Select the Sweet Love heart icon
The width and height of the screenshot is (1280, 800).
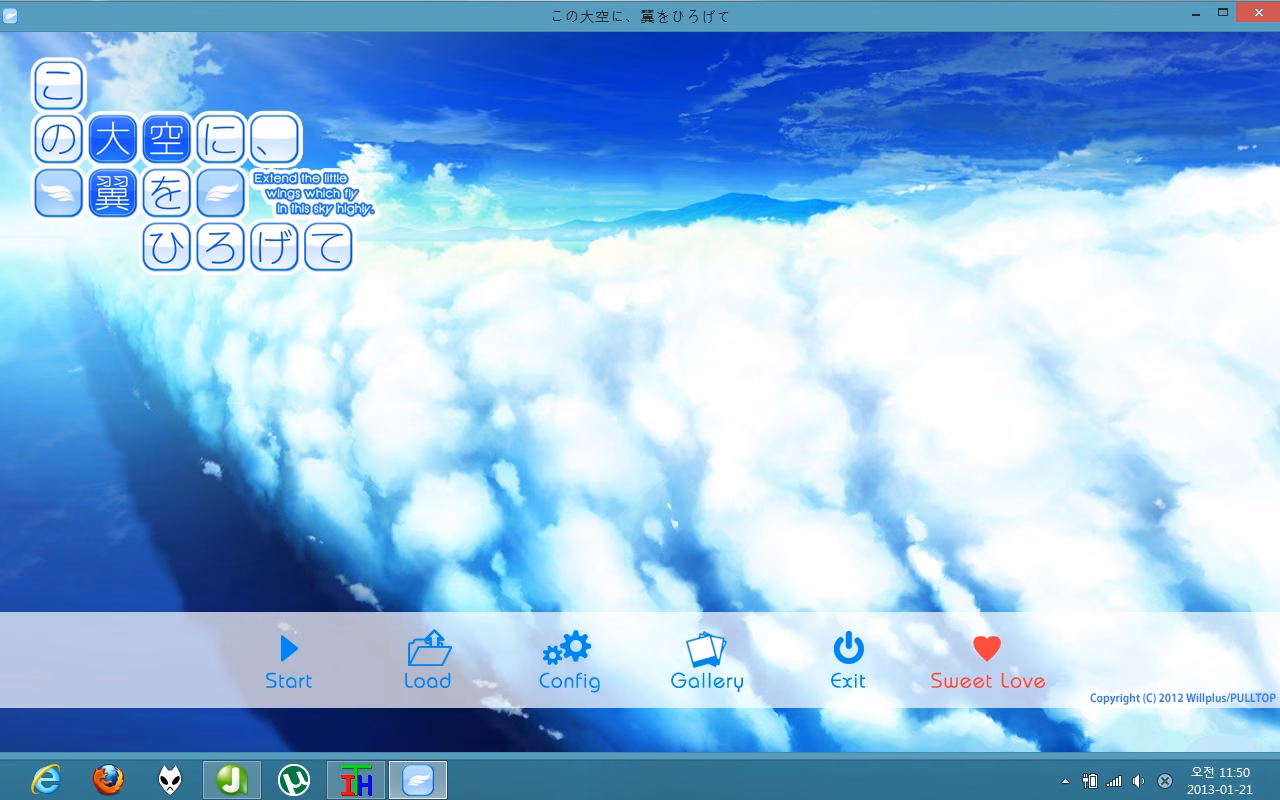tap(987, 649)
